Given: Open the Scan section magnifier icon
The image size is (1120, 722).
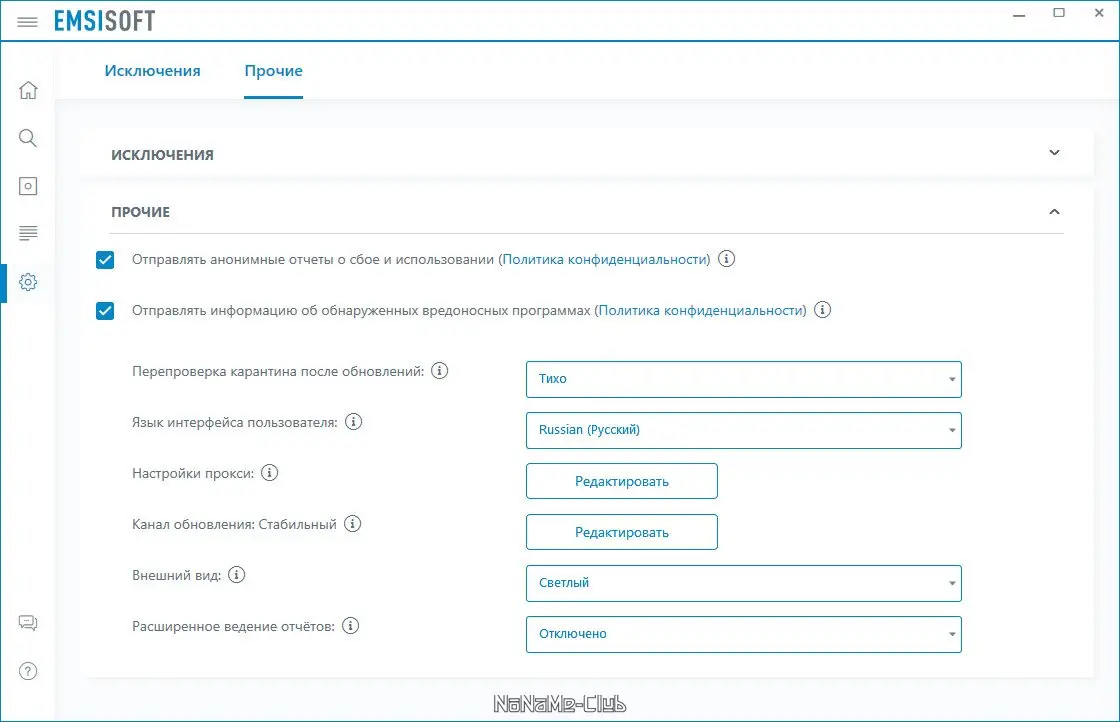Looking at the screenshot, I should (x=28, y=138).
